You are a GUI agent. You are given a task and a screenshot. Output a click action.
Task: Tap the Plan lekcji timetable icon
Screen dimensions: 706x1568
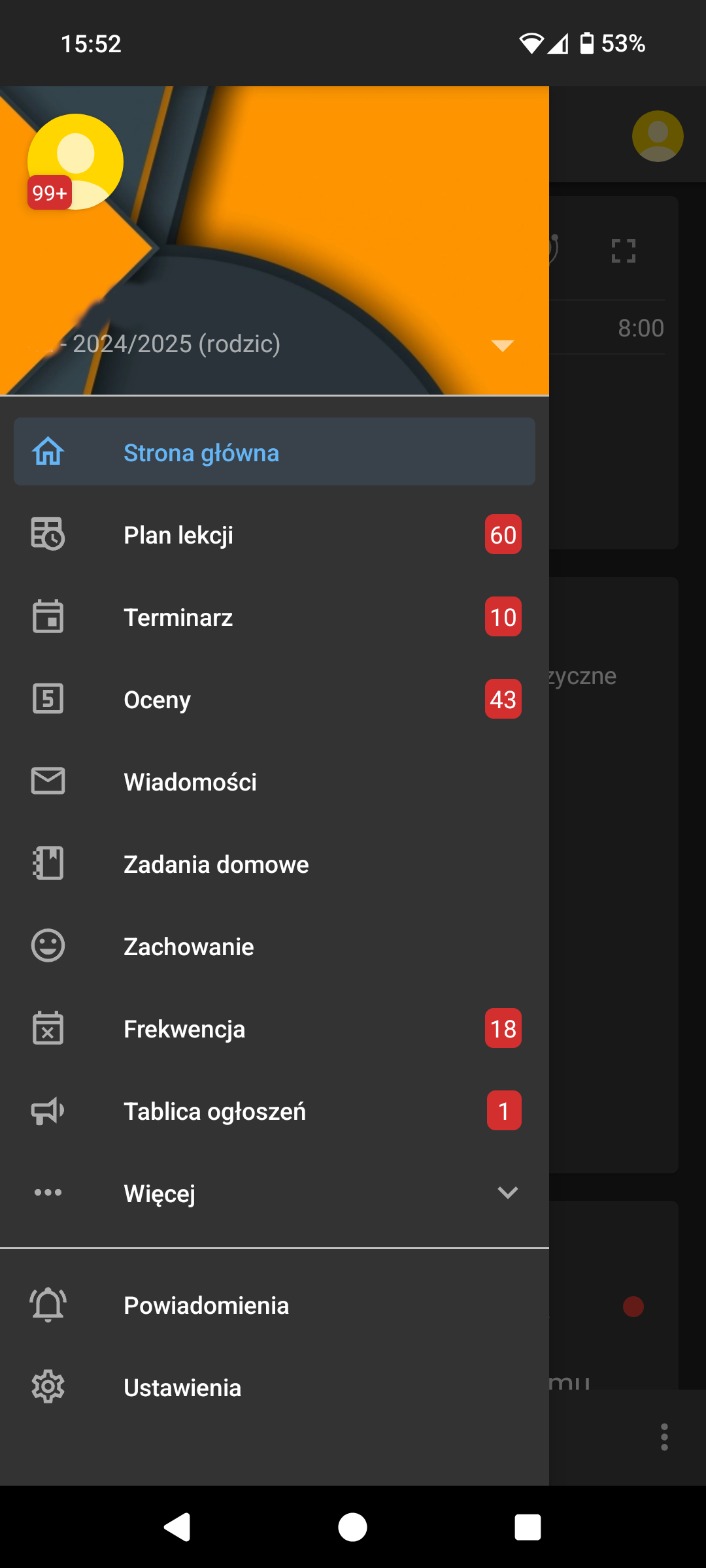(x=48, y=534)
